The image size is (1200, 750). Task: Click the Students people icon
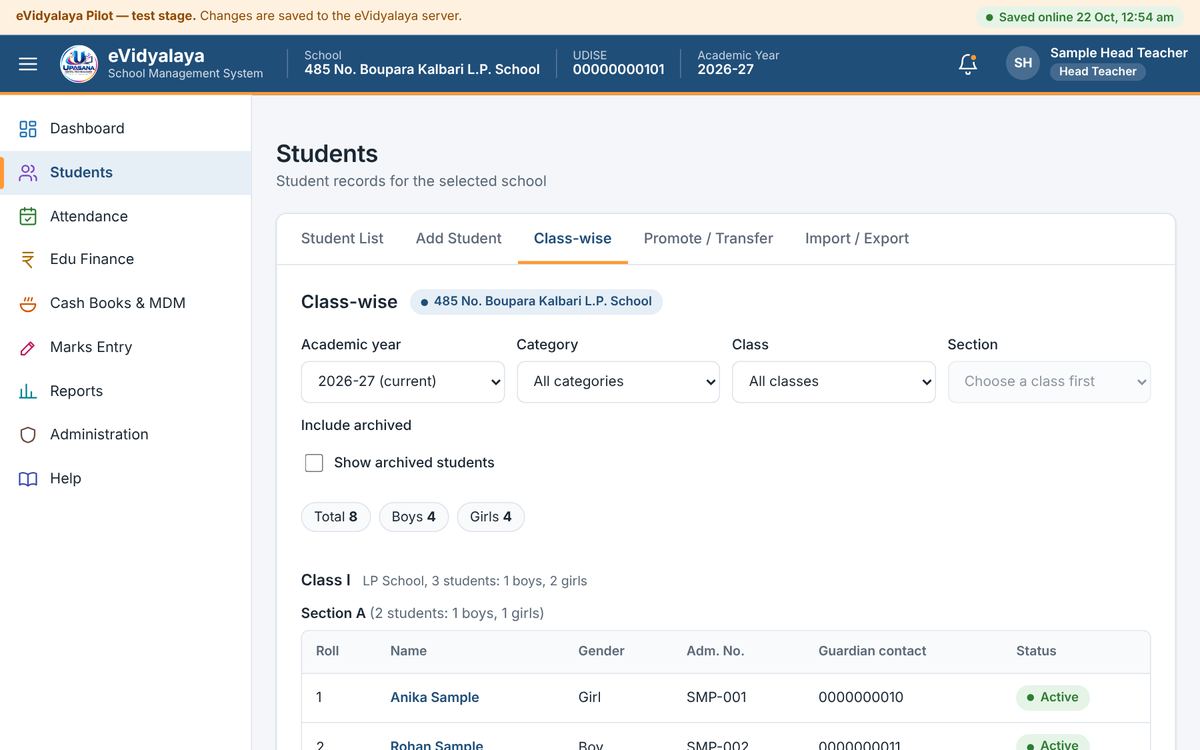click(x=28, y=173)
